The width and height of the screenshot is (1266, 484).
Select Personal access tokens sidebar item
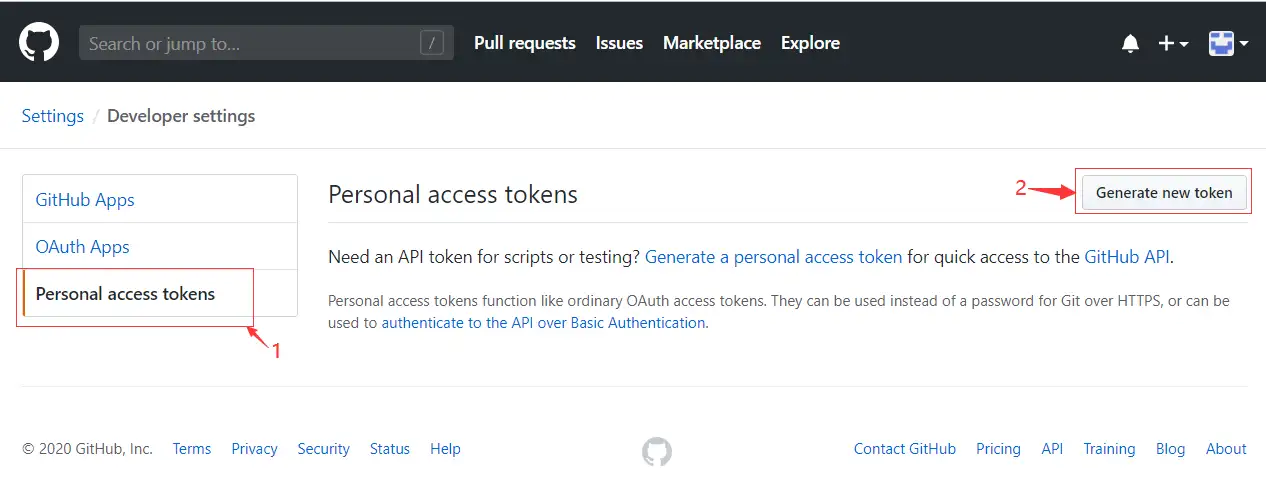coord(125,293)
